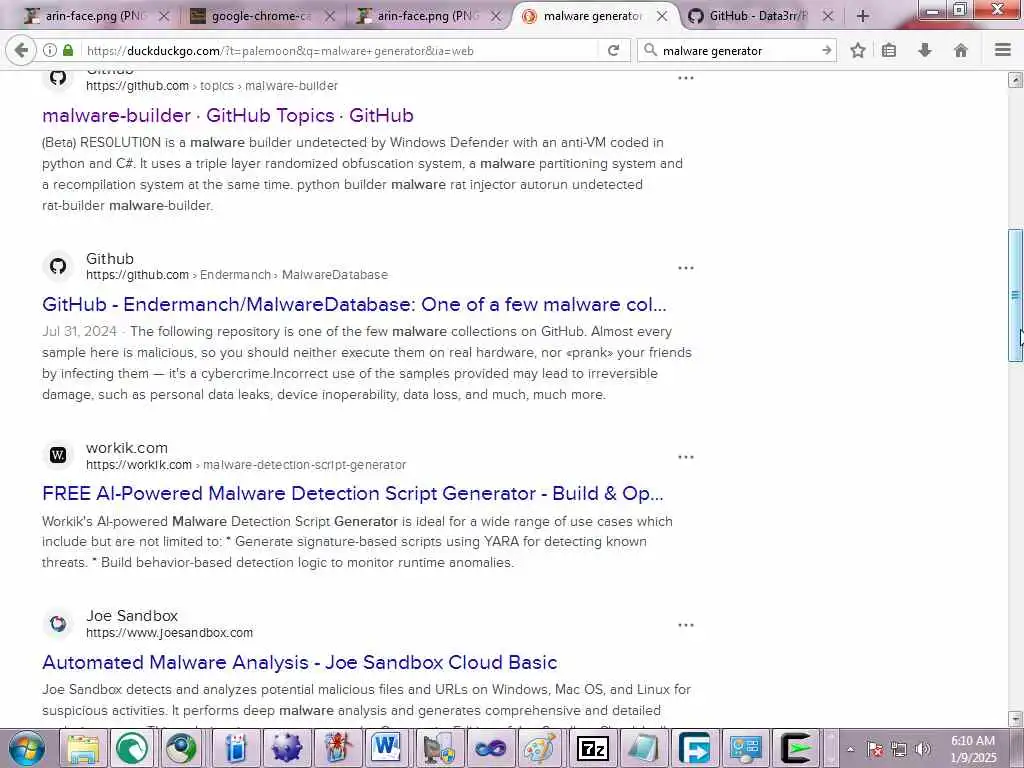Open the Paint palette taskbar icon
1024x768 pixels.
(540, 748)
